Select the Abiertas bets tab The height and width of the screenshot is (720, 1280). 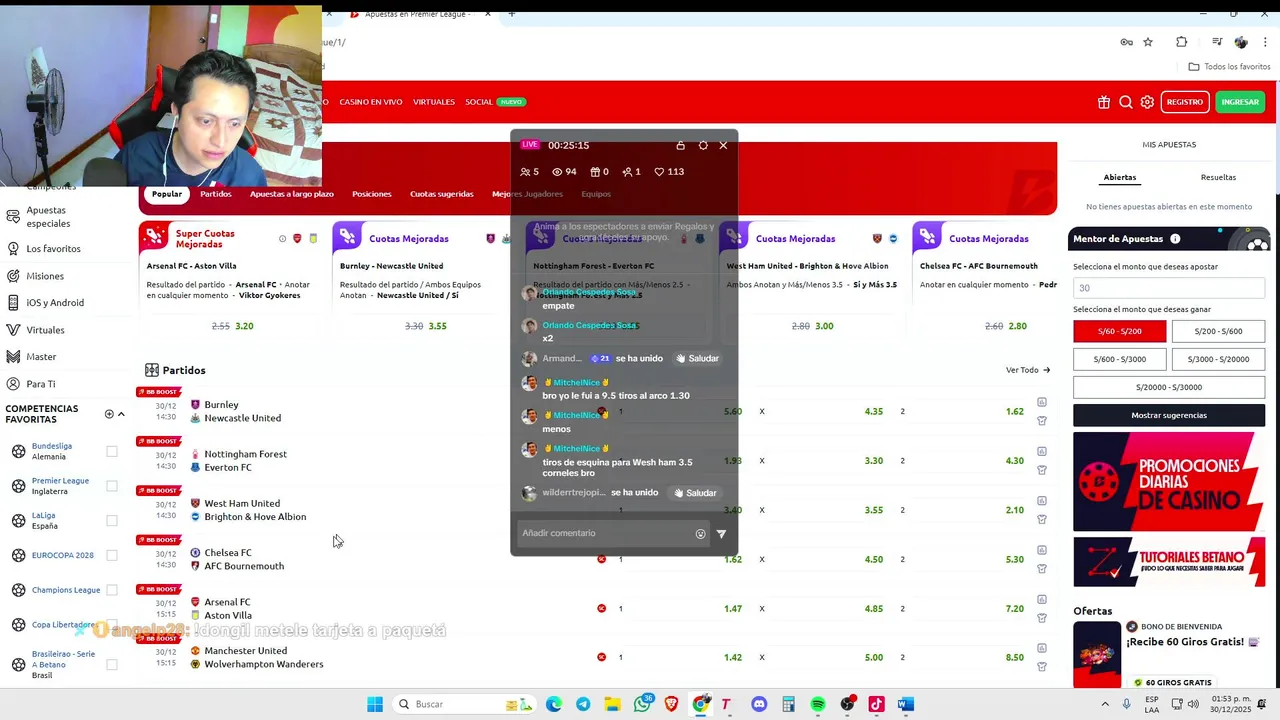[1119, 177]
